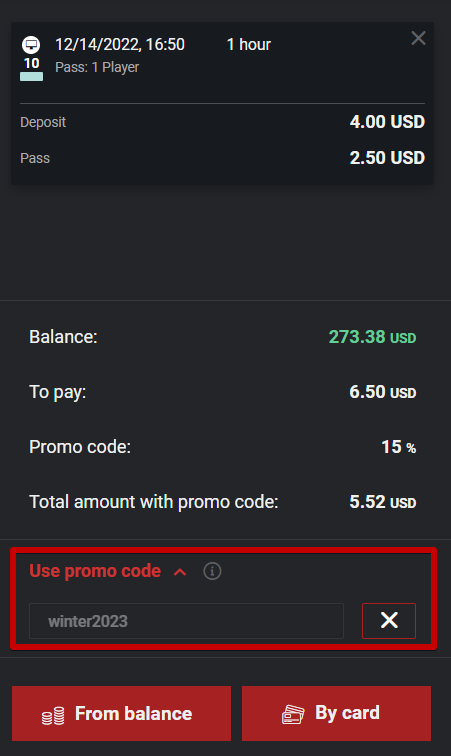Image resolution: width=451 pixels, height=756 pixels.
Task: Click the computer monitor icon above seat 10
Action: point(31,45)
